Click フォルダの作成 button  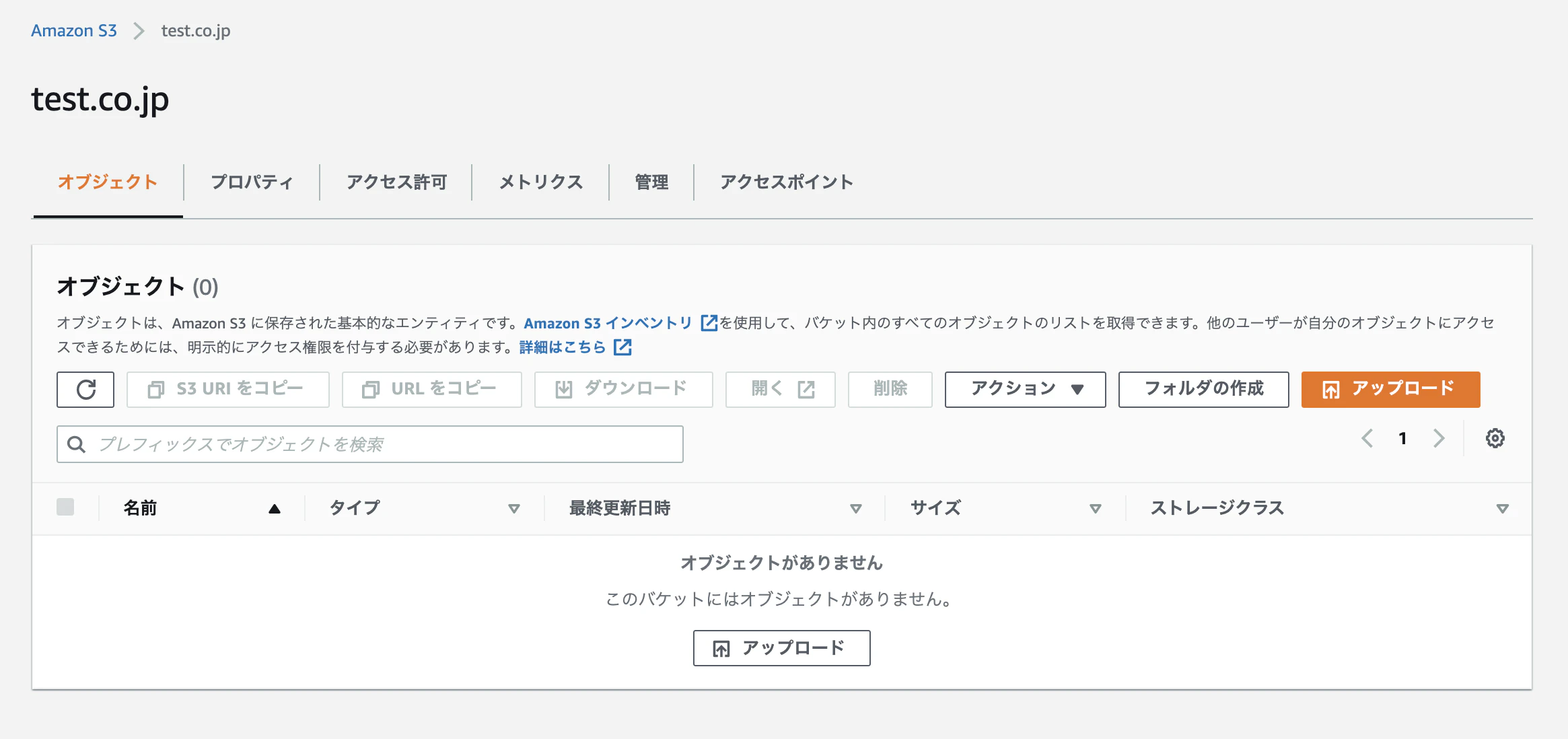click(x=1203, y=390)
